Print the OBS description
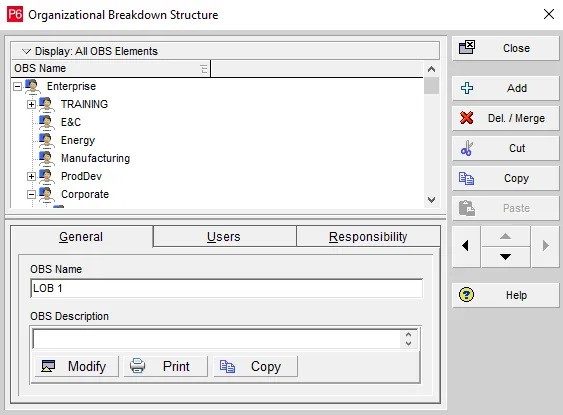 (x=166, y=367)
